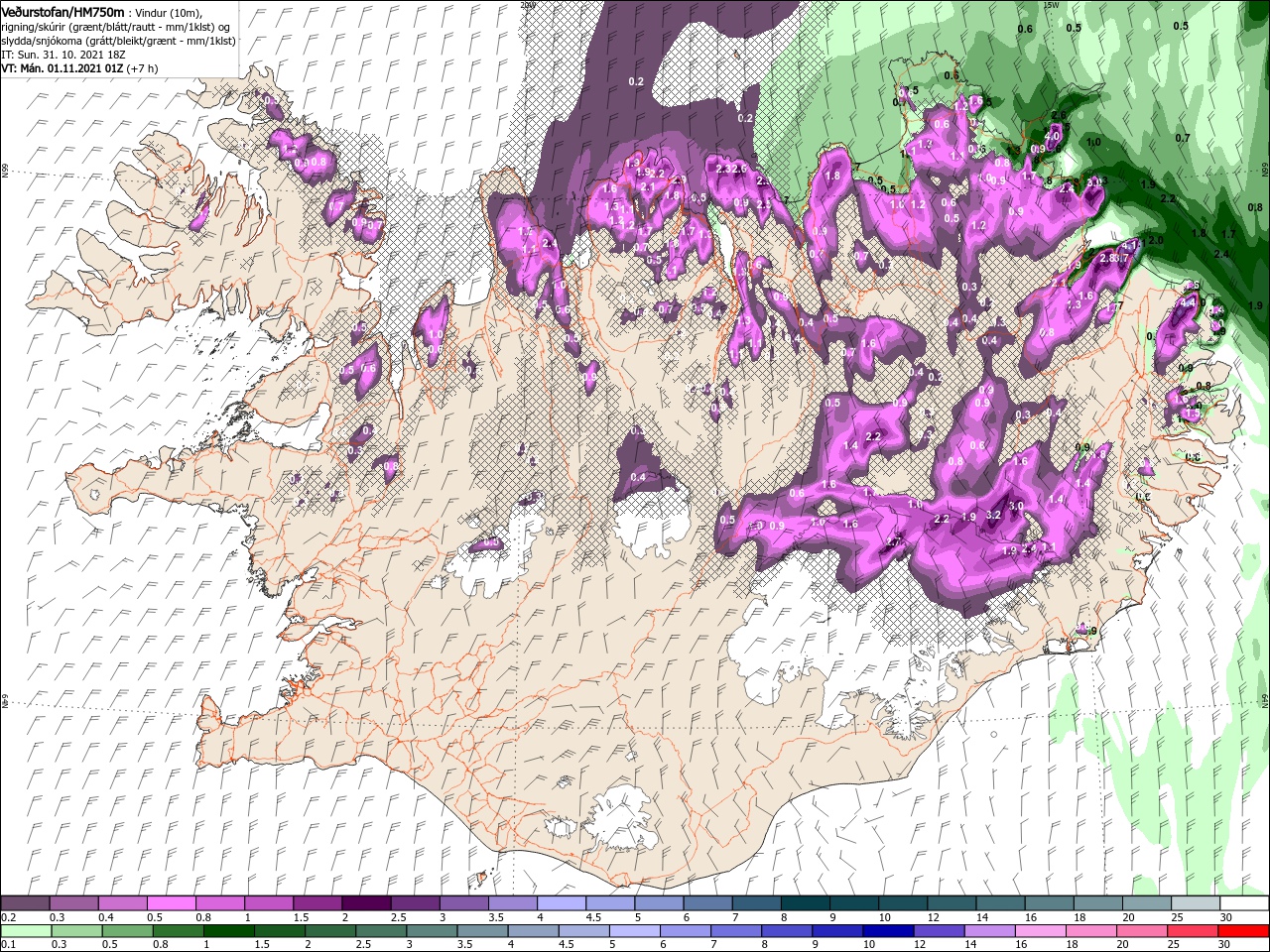Select the bright pink snow swatch between 0.5 and 0.8
1270x952 pixels.
pyautogui.click(x=171, y=903)
